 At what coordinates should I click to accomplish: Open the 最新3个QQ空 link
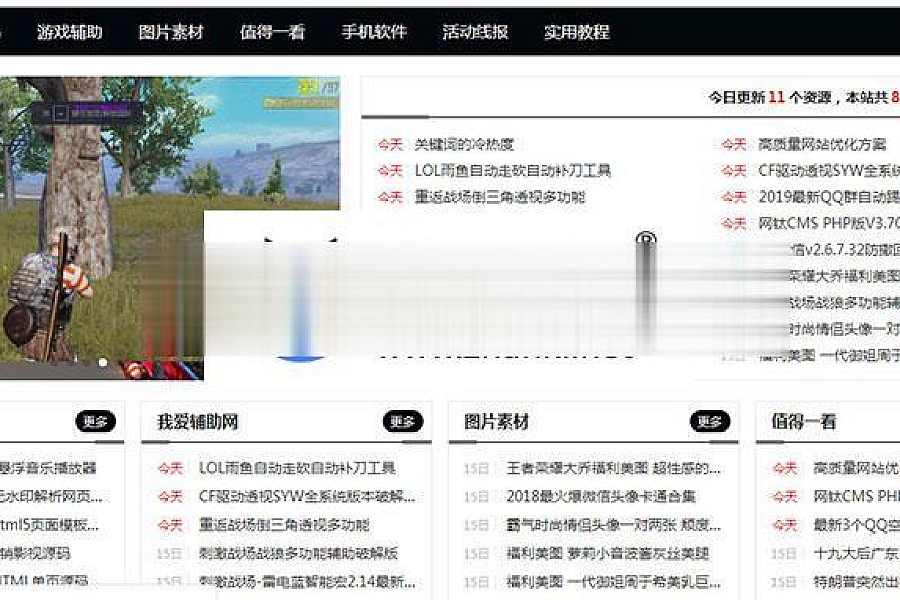pos(856,525)
